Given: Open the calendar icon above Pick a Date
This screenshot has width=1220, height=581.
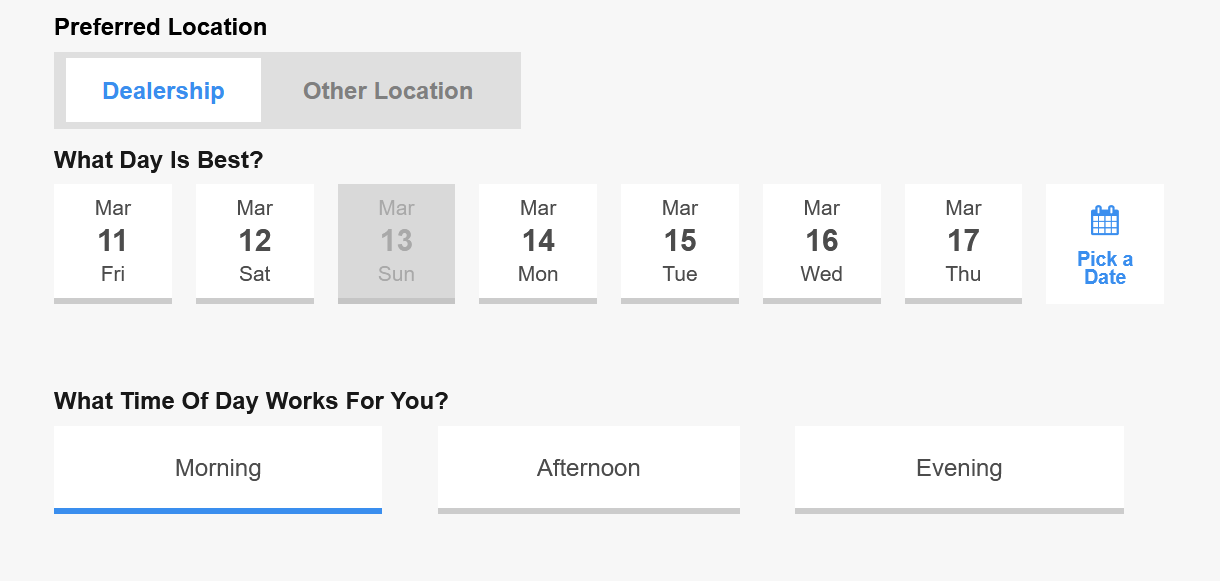Looking at the screenshot, I should (1105, 220).
